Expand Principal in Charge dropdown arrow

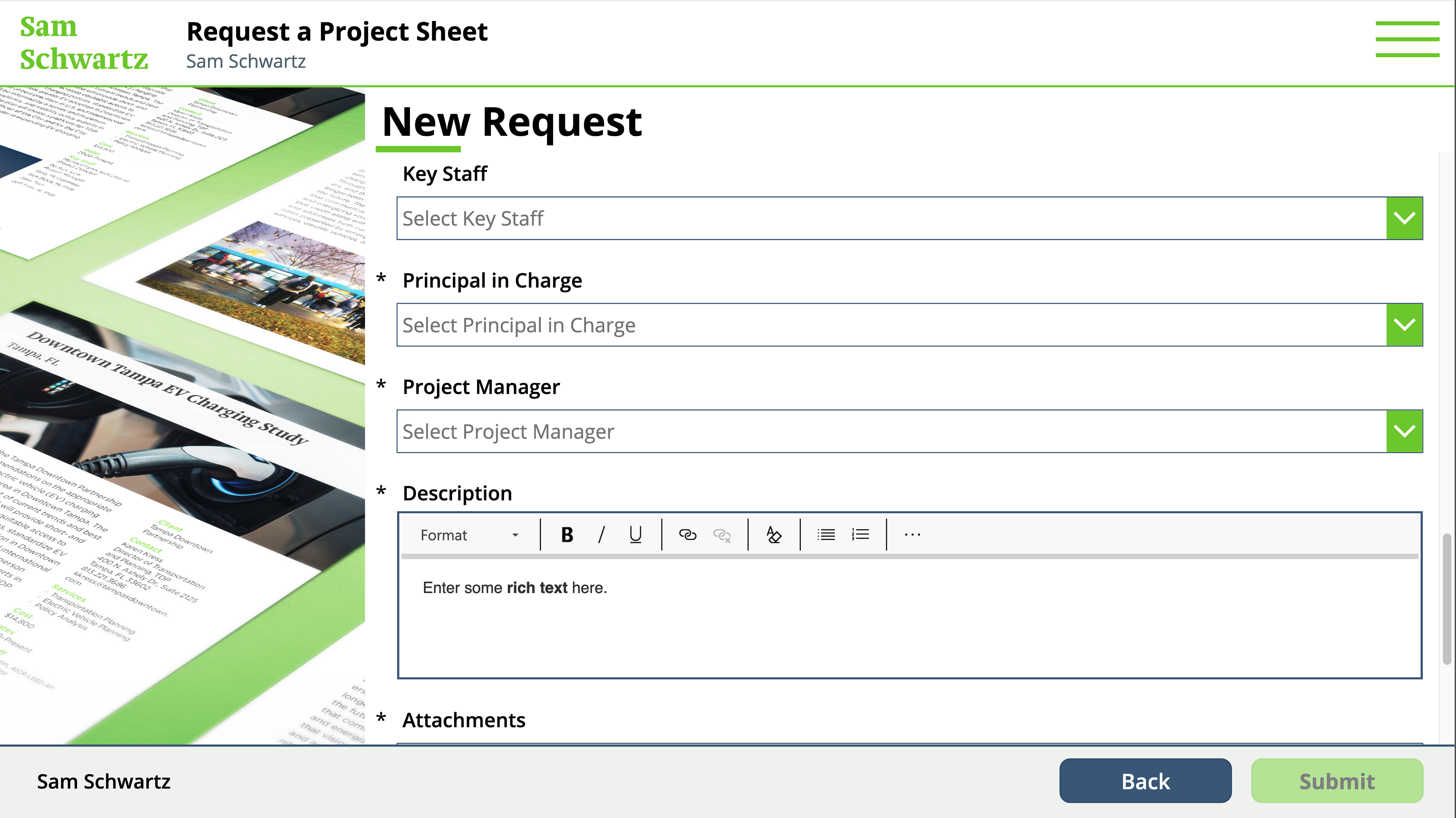(x=1404, y=325)
